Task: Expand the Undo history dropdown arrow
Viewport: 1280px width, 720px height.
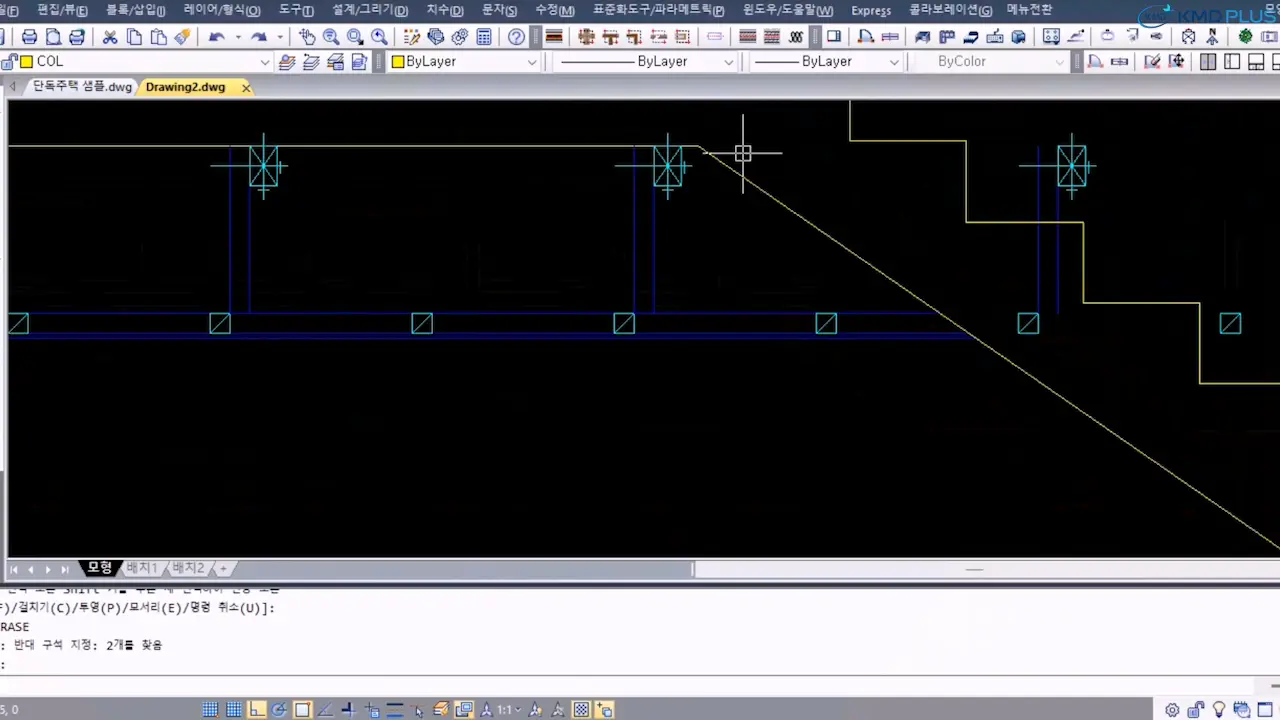Action: click(238, 37)
